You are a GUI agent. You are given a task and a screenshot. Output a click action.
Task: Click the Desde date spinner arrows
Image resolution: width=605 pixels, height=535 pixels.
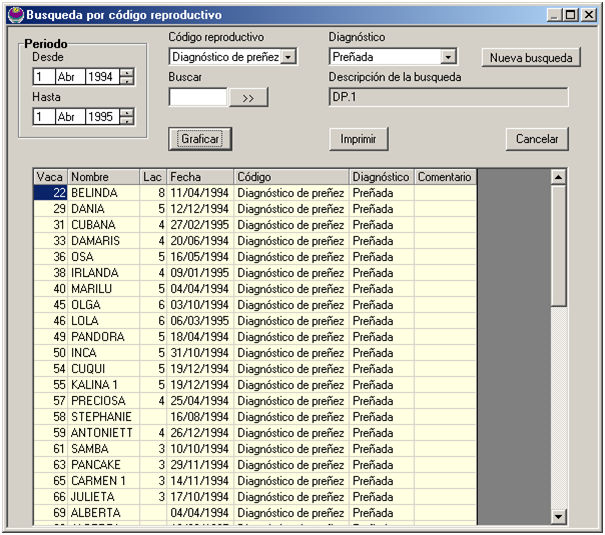pyautogui.click(x=127, y=77)
